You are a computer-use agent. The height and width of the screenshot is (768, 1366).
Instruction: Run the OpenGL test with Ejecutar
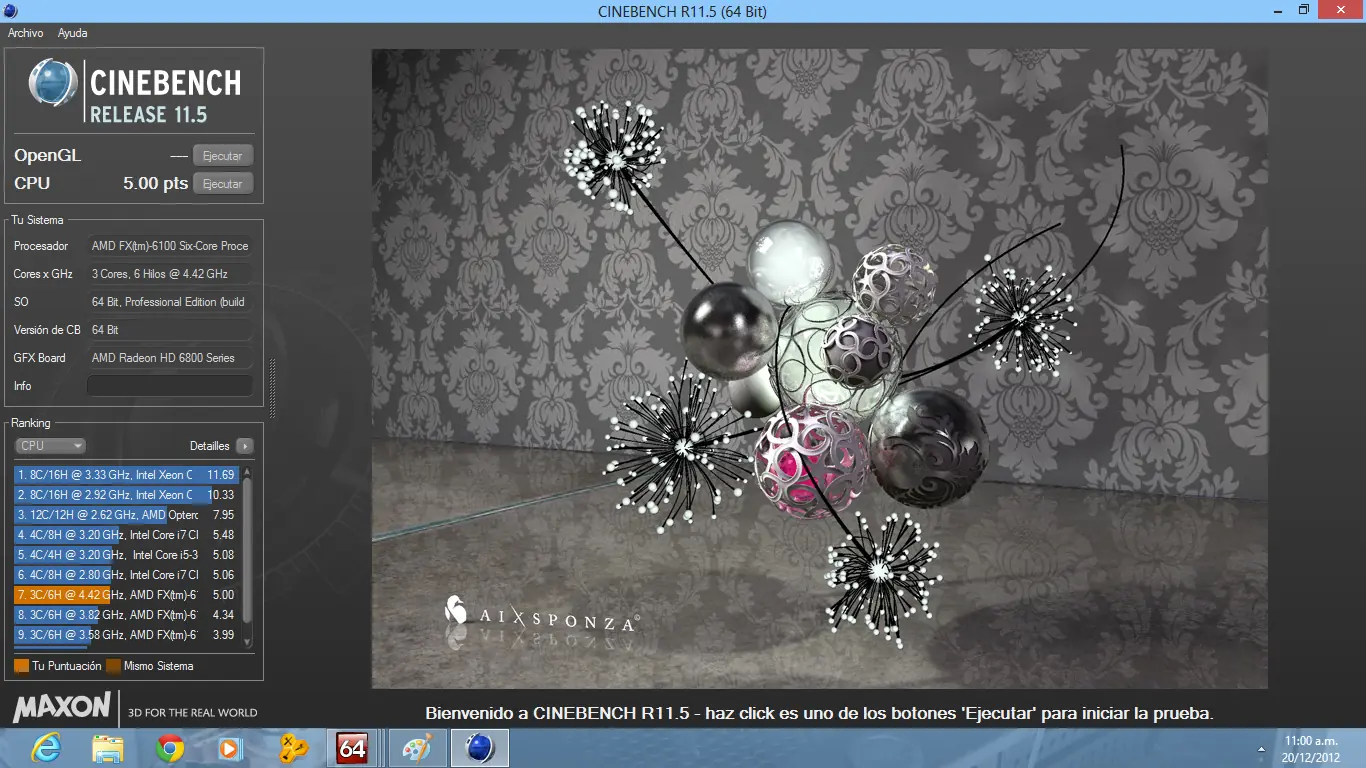click(223, 156)
